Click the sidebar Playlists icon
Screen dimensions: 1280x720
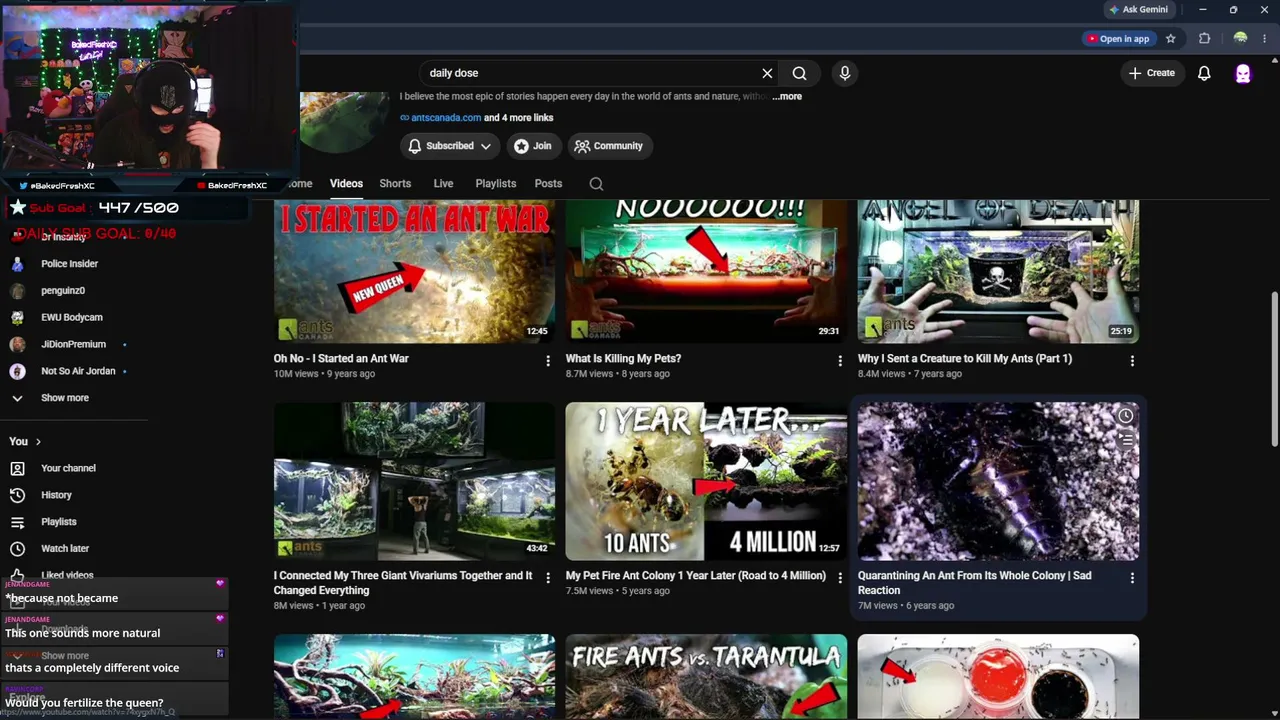(x=17, y=523)
